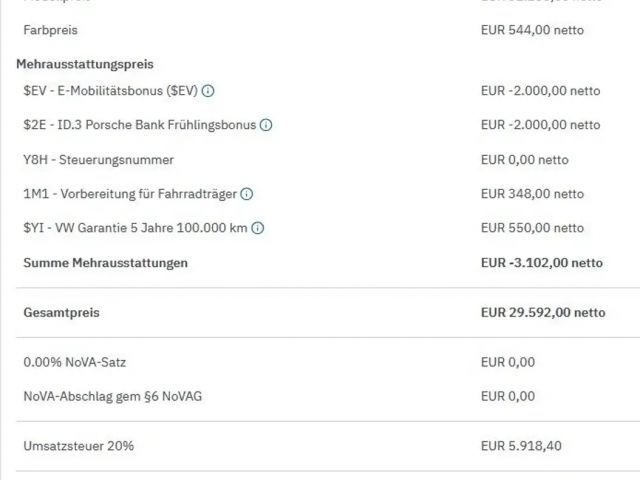Click the NoVA-Abschlag gem §6 NoVAG label

click(x=113, y=396)
